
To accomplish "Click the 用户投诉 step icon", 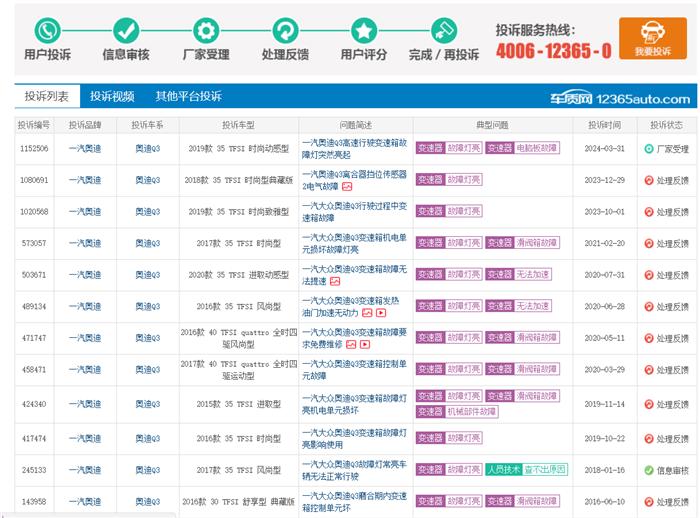I will point(47,29).
